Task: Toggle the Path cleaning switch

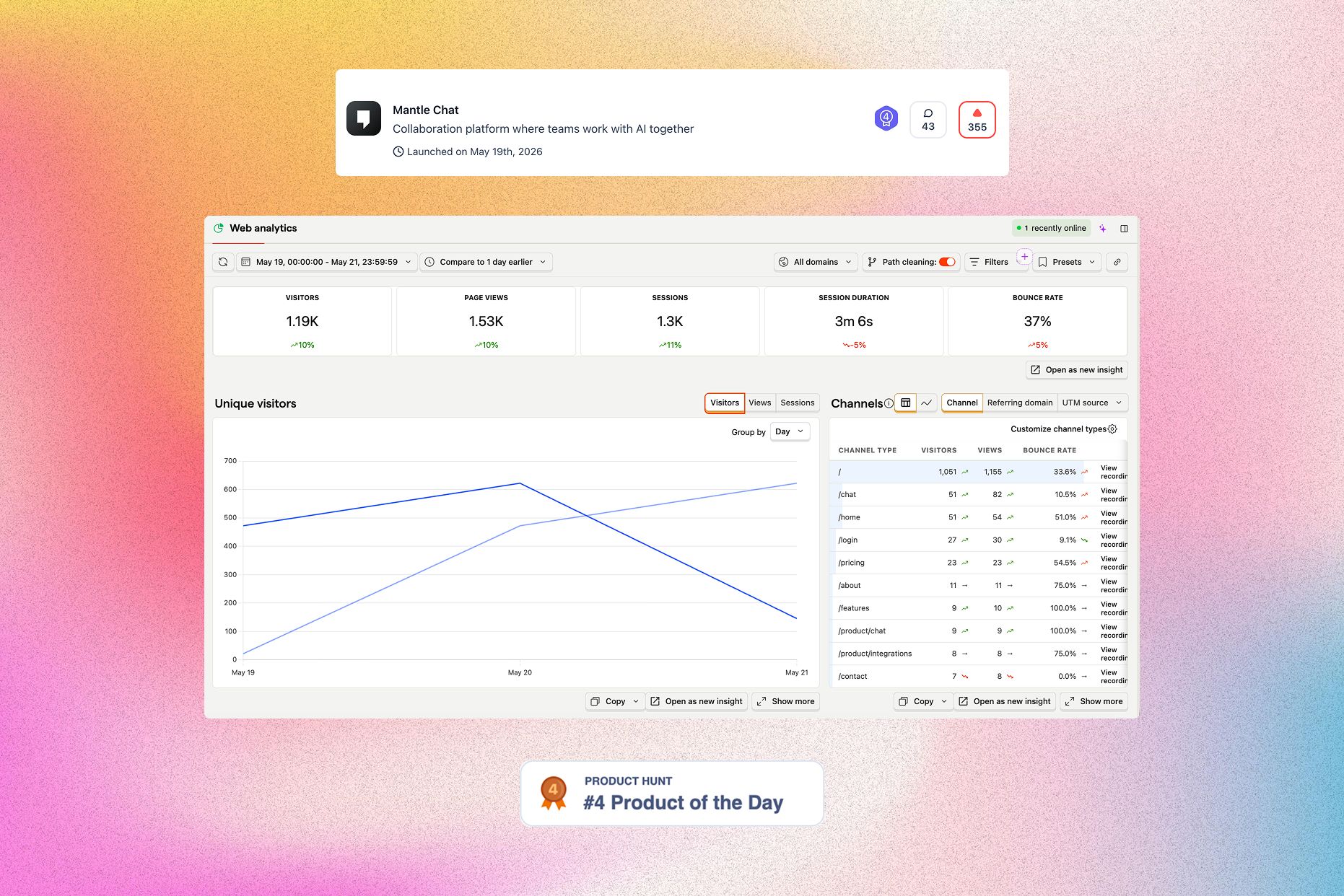Action: [947, 262]
